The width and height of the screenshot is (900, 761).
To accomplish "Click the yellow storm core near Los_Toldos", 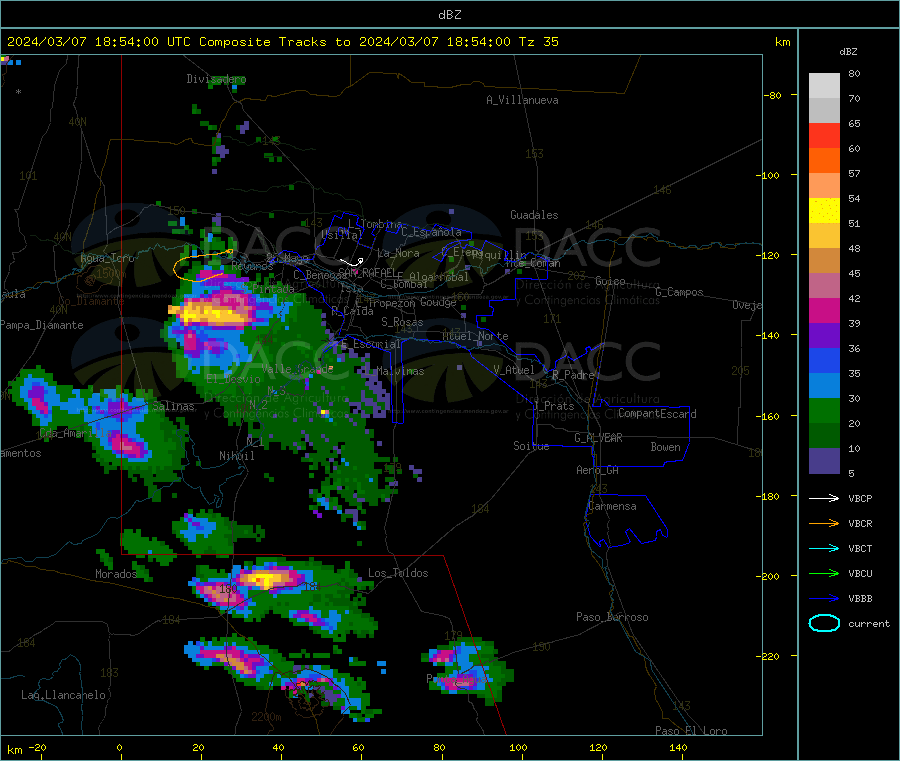I will (x=265, y=579).
